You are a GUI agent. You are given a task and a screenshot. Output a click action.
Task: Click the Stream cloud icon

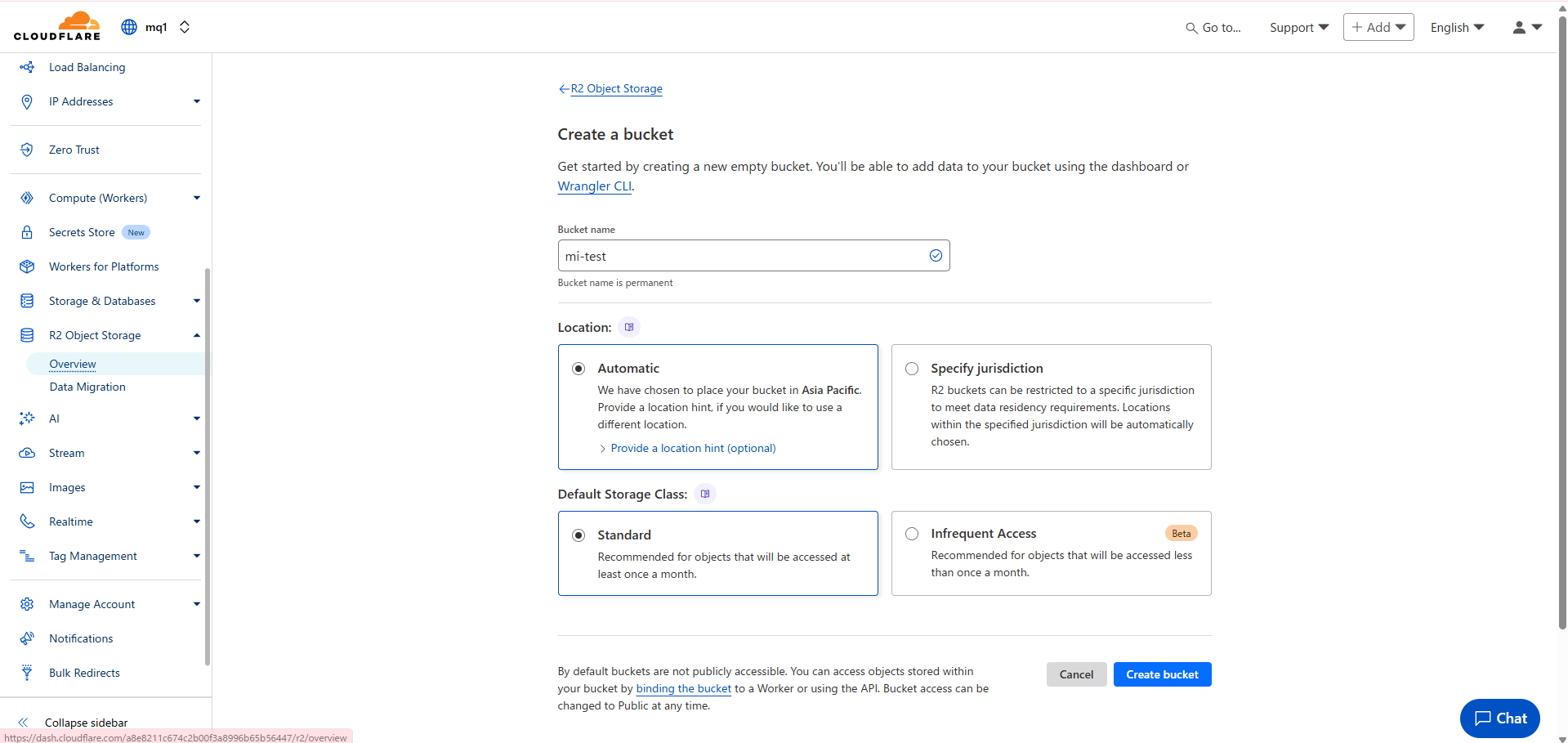pyautogui.click(x=27, y=453)
